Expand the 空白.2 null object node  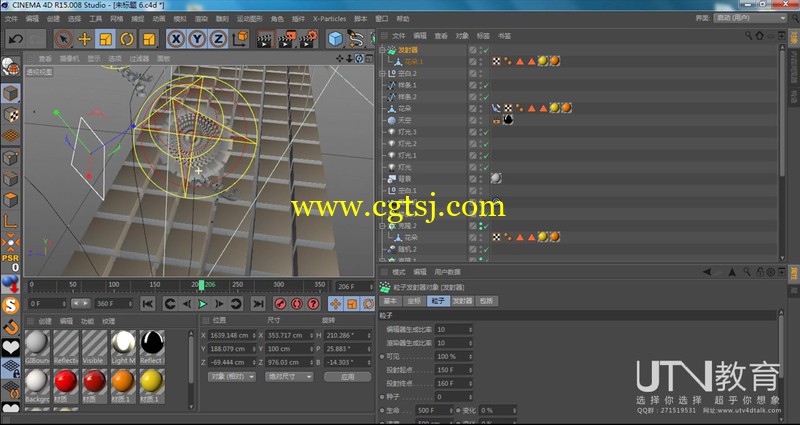click(382, 73)
